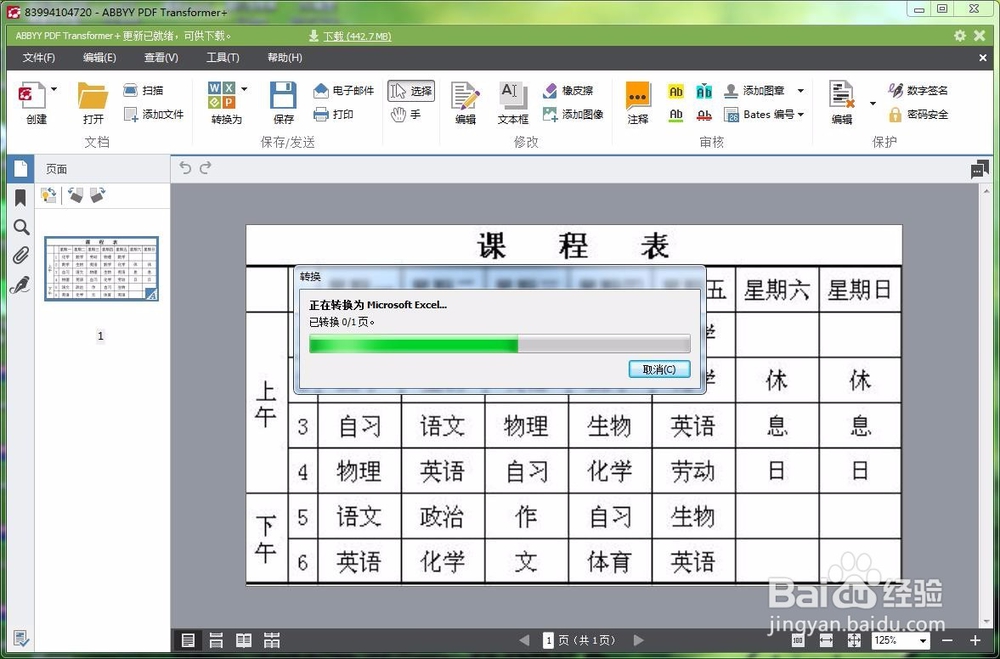Open the Search panel magnifier icon
Viewport: 1000px width, 659px height.
tap(20, 226)
